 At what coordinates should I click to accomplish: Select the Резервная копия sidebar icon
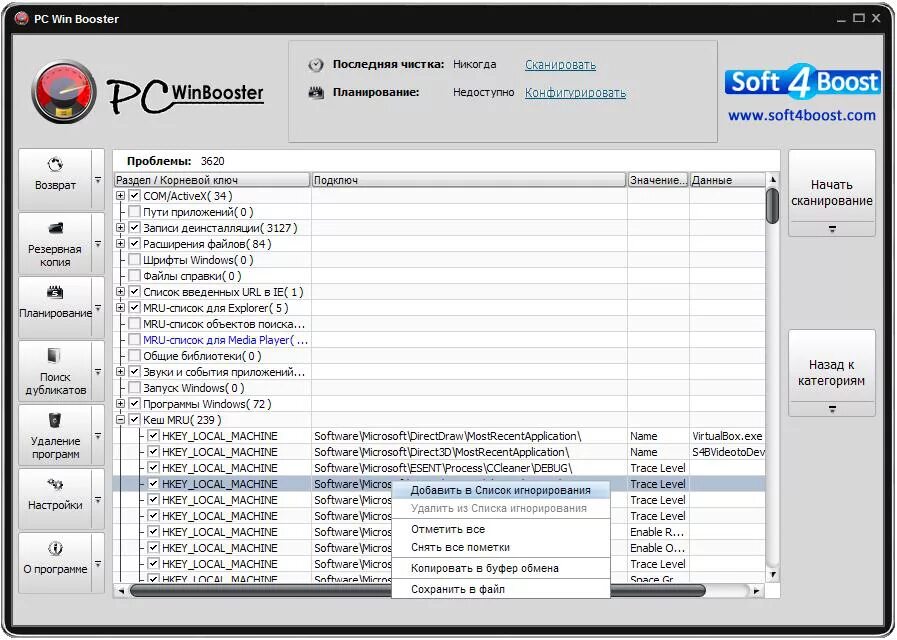[57, 240]
